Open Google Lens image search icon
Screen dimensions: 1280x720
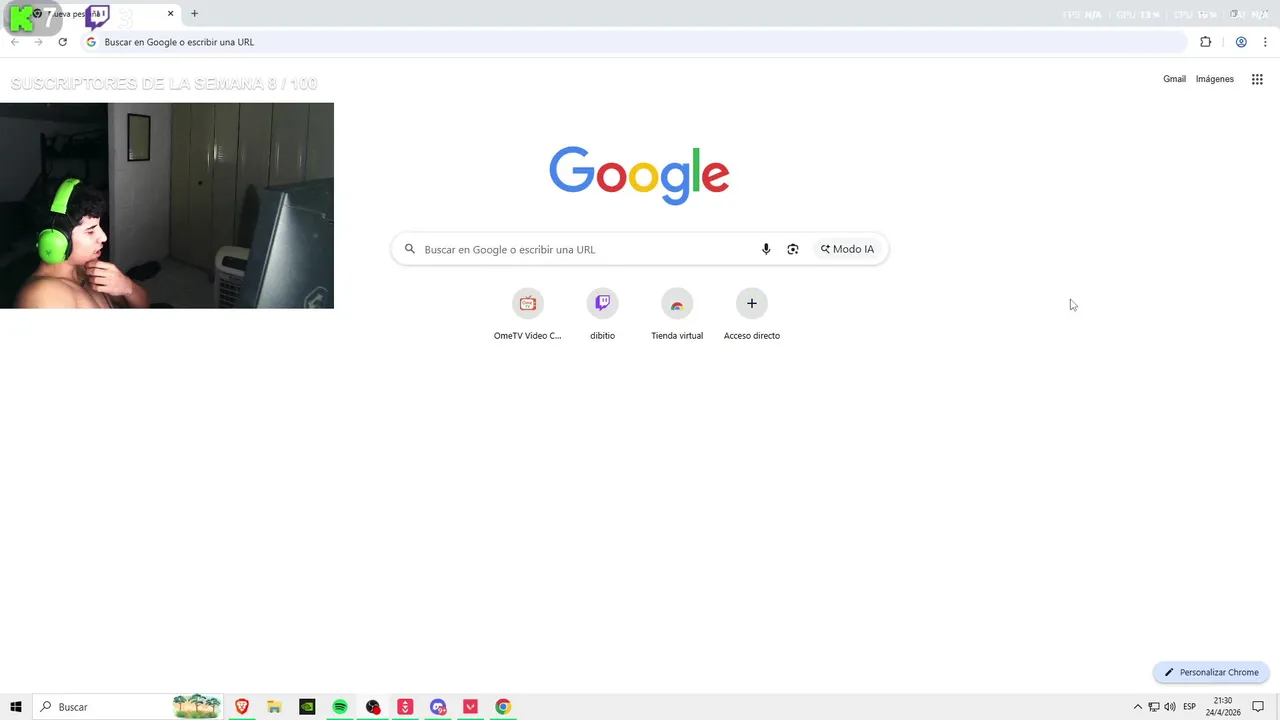pyautogui.click(x=793, y=249)
